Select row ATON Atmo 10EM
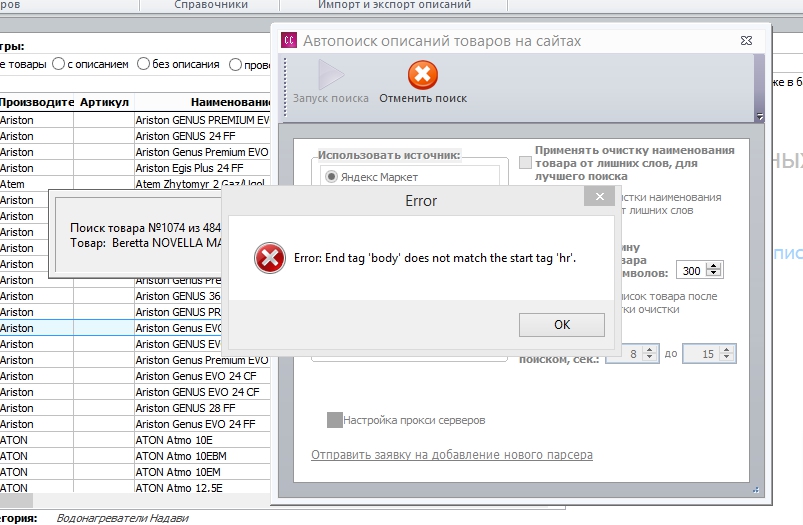Image resolution: width=803 pixels, height=525 pixels. pyautogui.click(x=135, y=472)
